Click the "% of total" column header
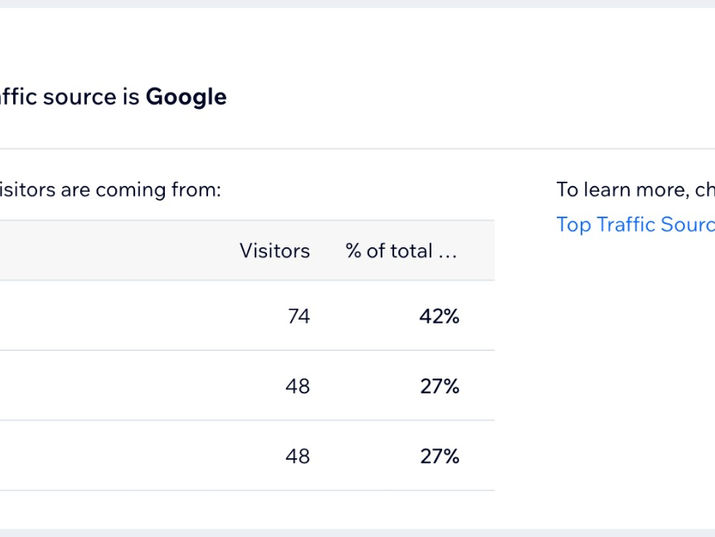Screen dimensions: 715x537 [401, 251]
